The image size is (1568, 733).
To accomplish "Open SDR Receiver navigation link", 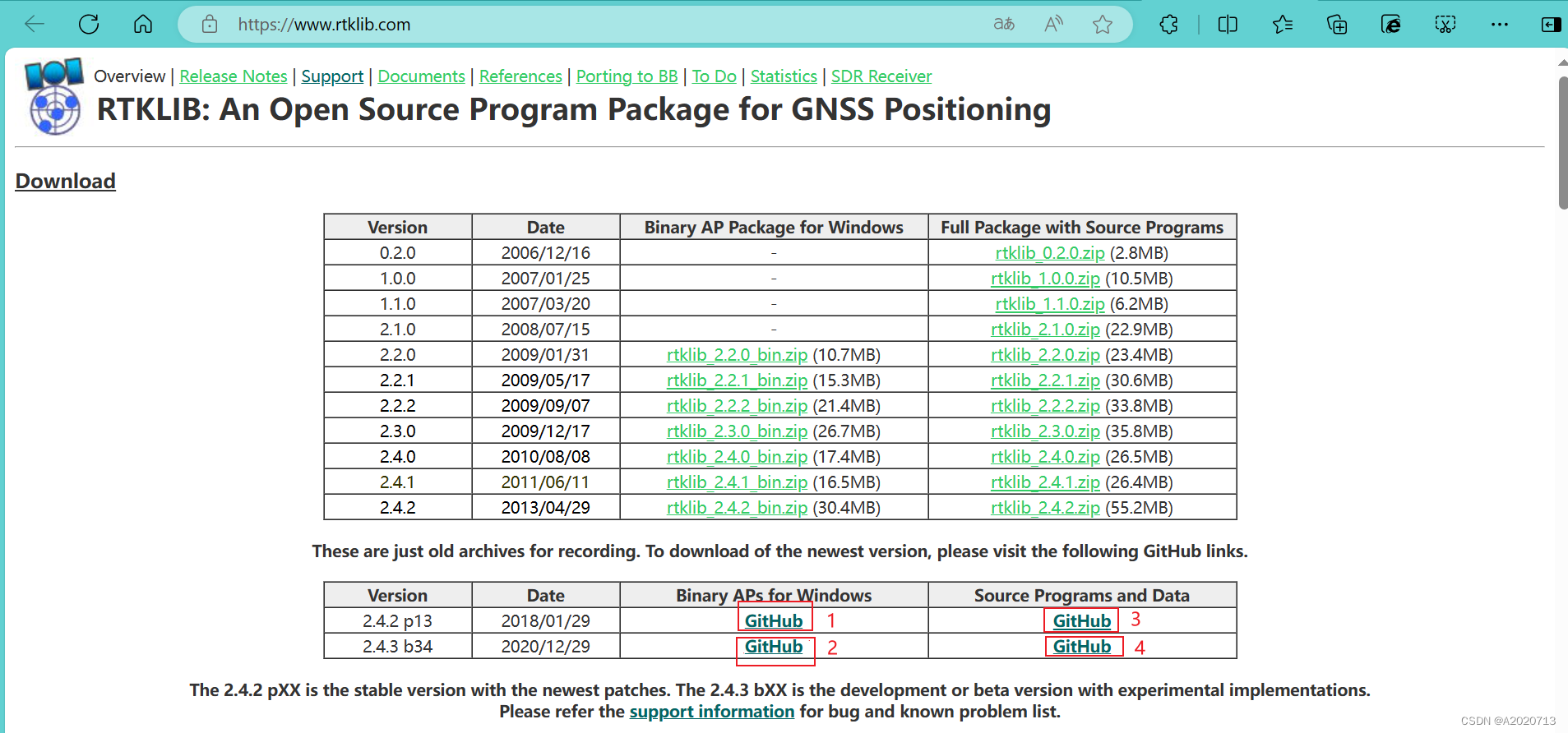I will click(x=881, y=76).
